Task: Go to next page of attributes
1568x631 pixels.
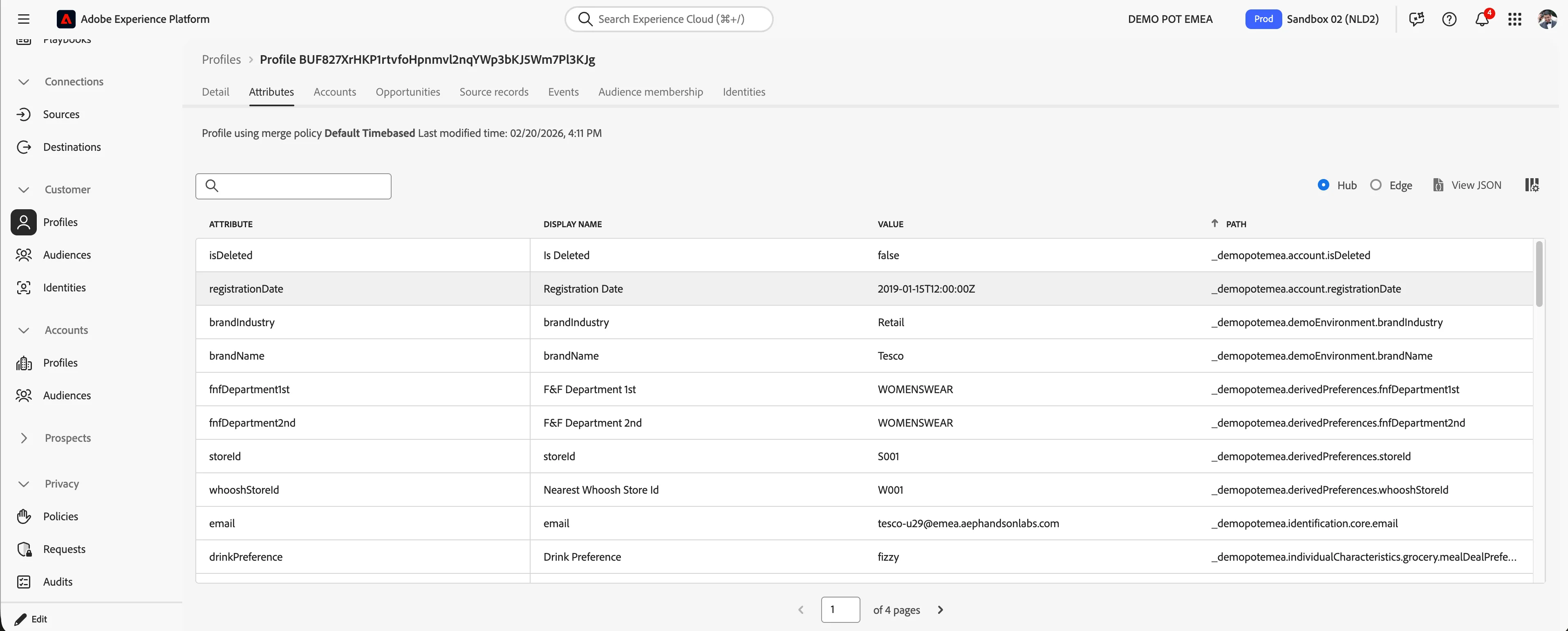Action: [x=941, y=610]
